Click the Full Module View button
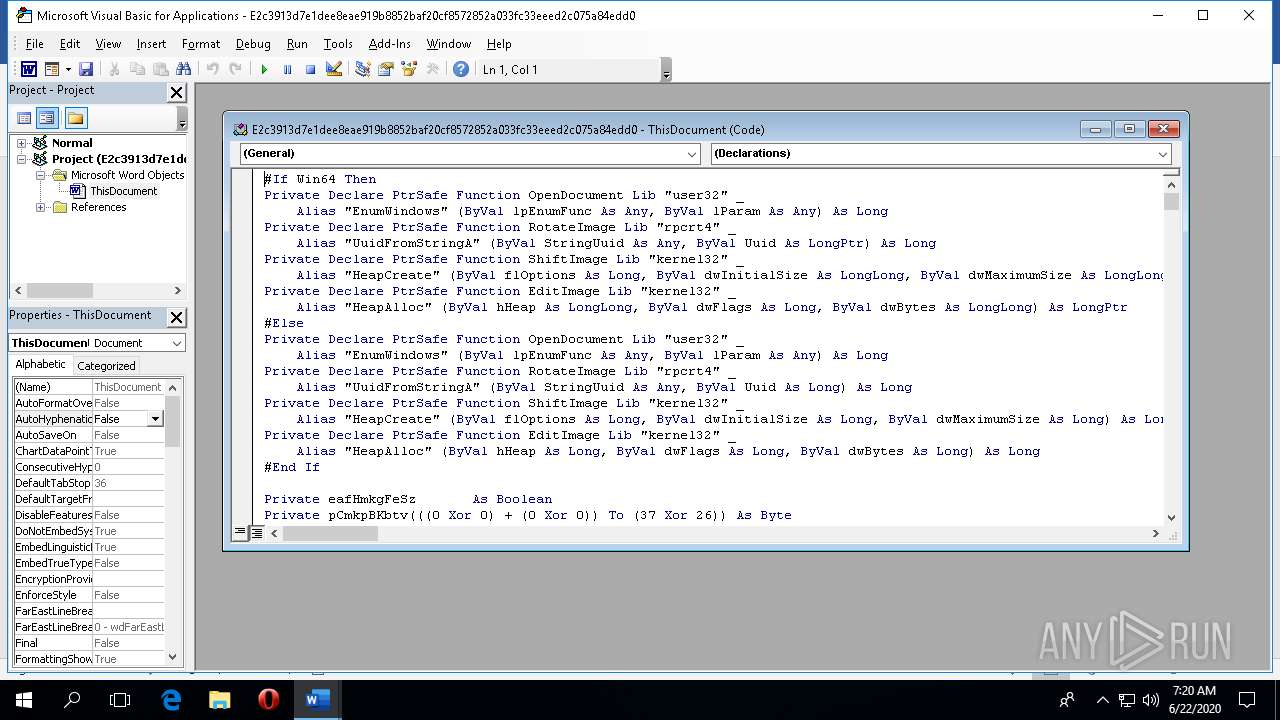 coord(256,533)
